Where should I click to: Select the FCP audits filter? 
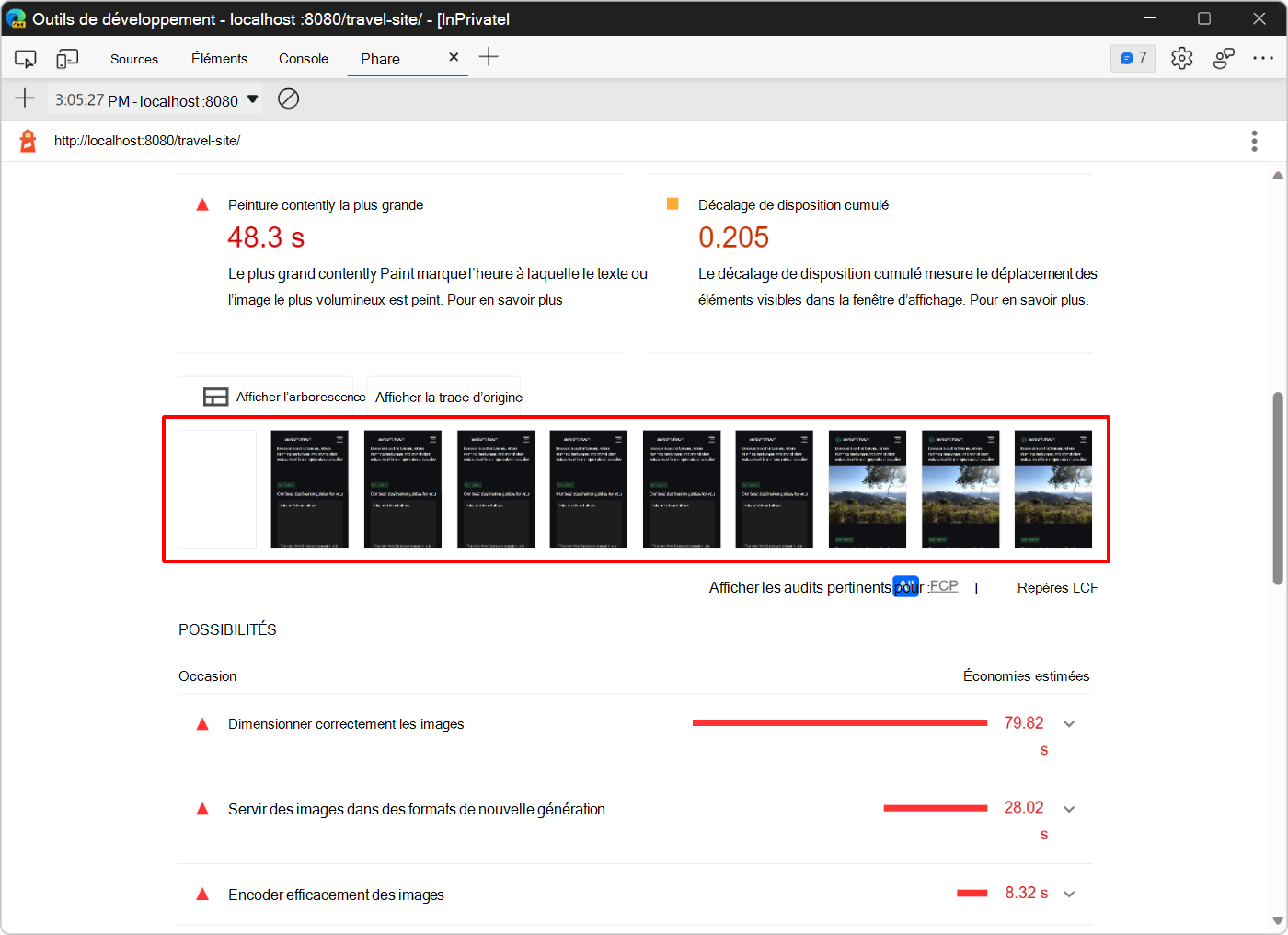click(x=944, y=586)
